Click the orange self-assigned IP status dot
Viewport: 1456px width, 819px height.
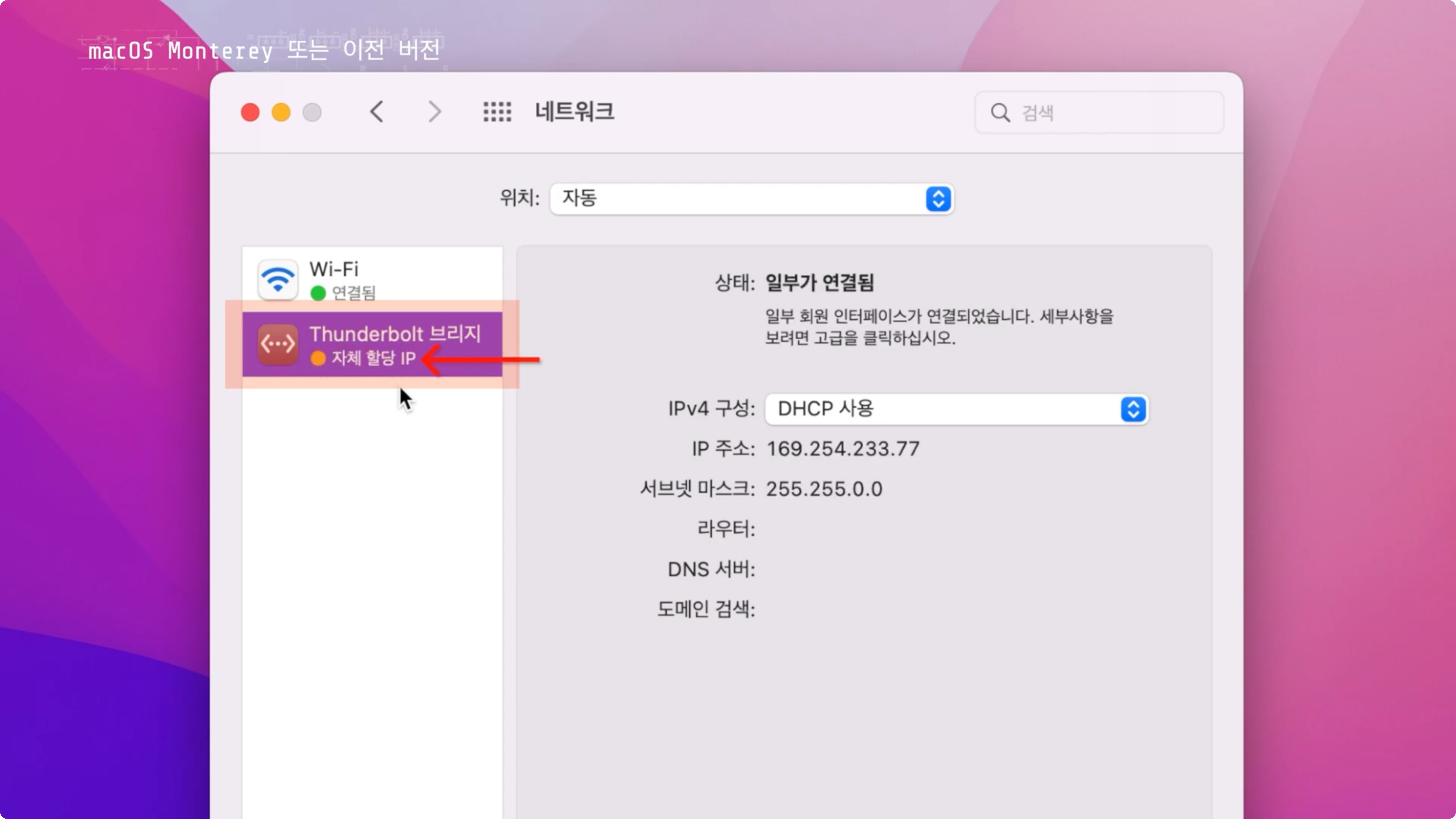click(x=318, y=358)
